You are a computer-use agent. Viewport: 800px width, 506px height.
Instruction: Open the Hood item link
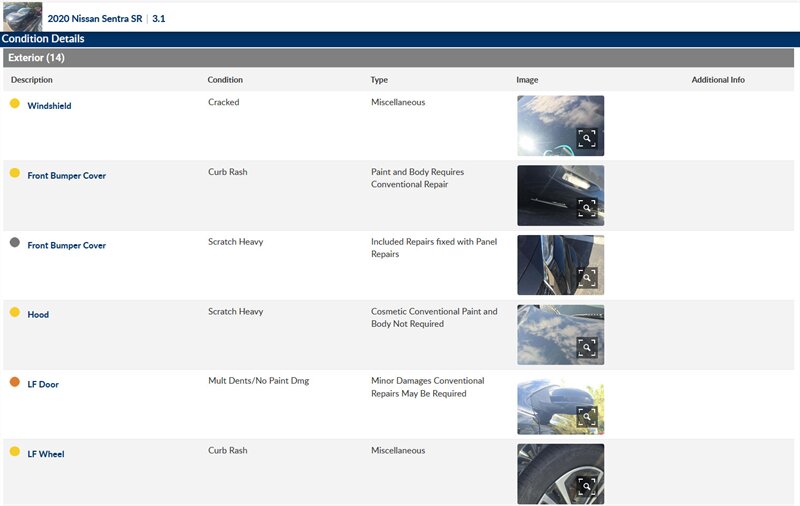38,315
